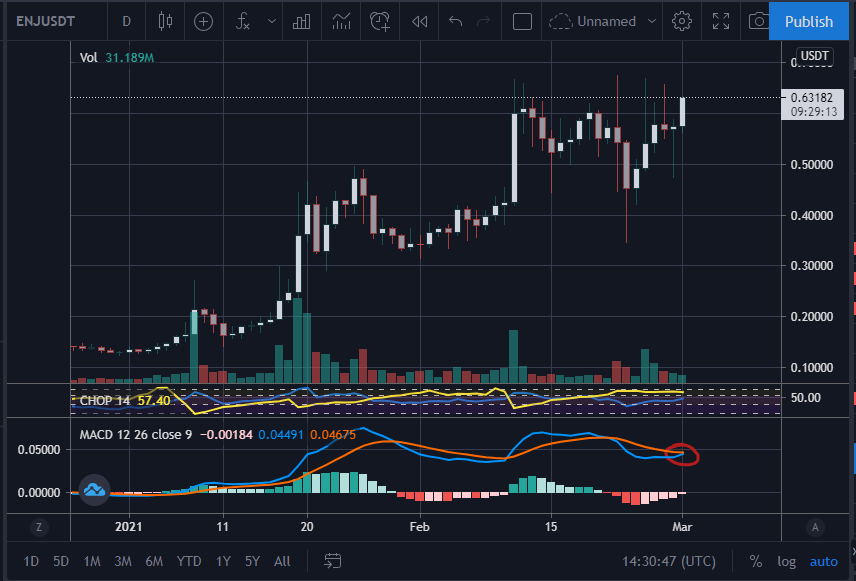Screen dimensions: 856x581
Task: Change the D chart interval
Action: [127, 21]
